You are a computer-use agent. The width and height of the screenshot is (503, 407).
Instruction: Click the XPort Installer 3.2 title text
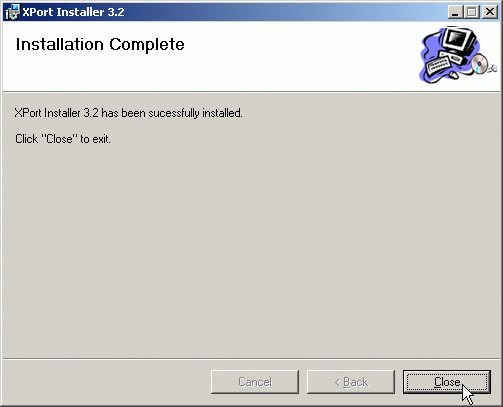73,12
